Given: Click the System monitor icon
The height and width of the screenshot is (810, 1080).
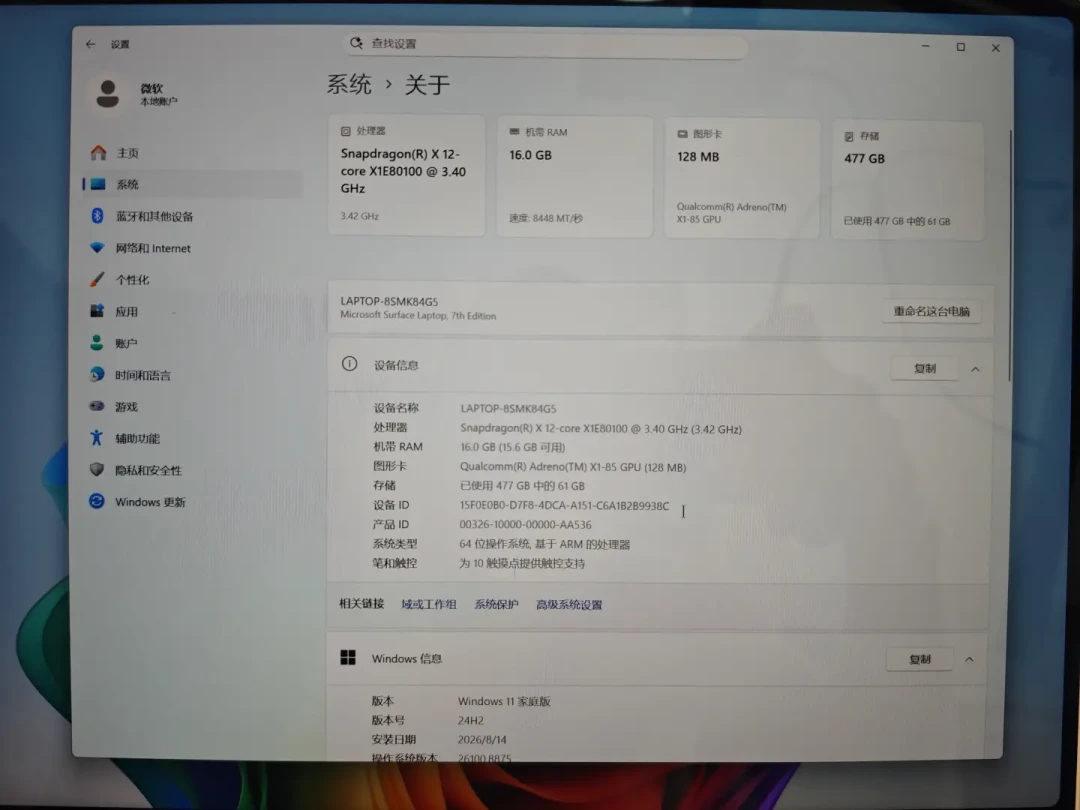Looking at the screenshot, I should point(98,184).
